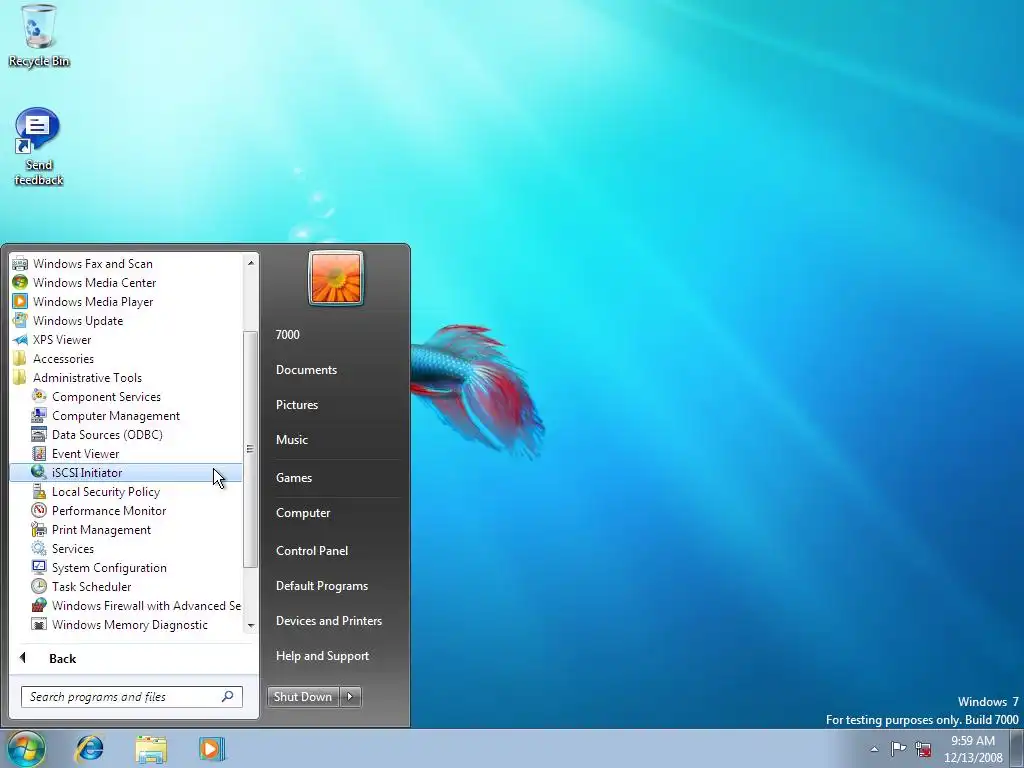Go Back to main Start menu

[63, 658]
